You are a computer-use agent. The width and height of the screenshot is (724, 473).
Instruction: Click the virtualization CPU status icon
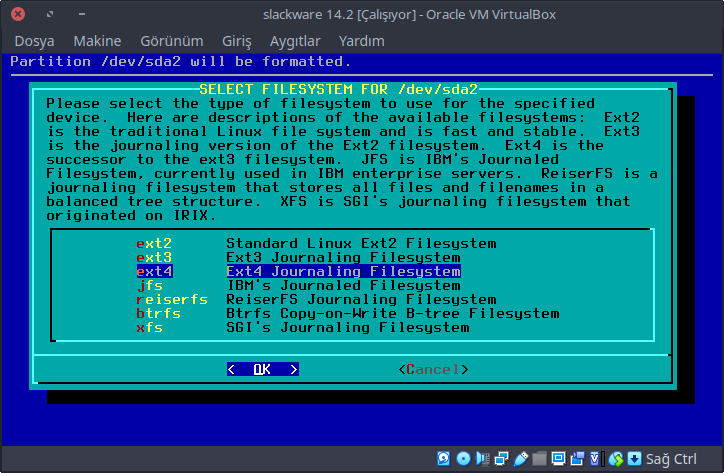tap(597, 459)
